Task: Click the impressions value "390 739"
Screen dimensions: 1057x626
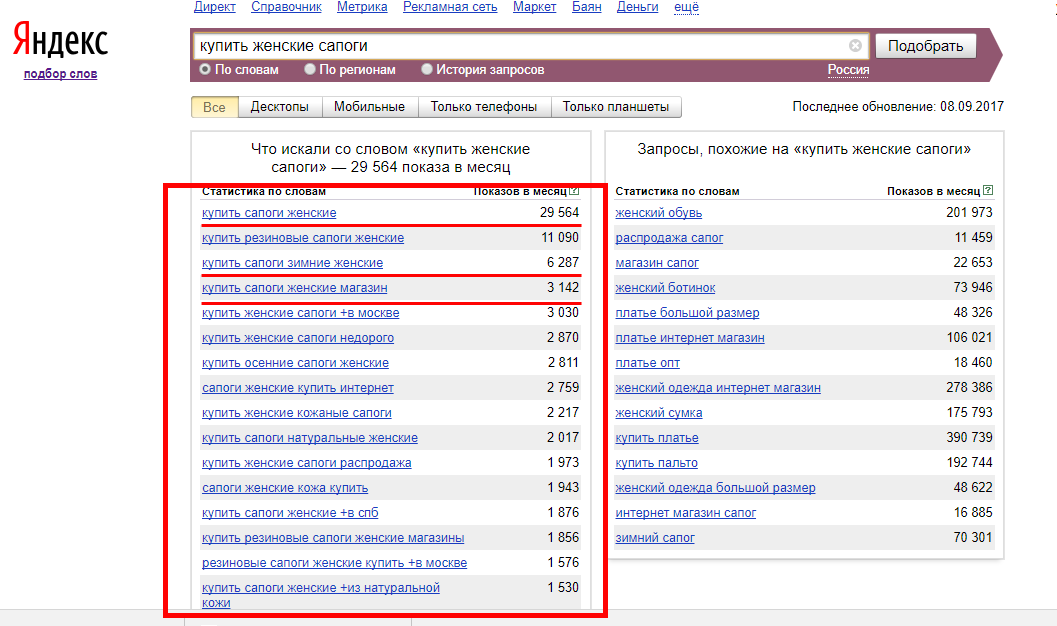Action: (x=969, y=437)
